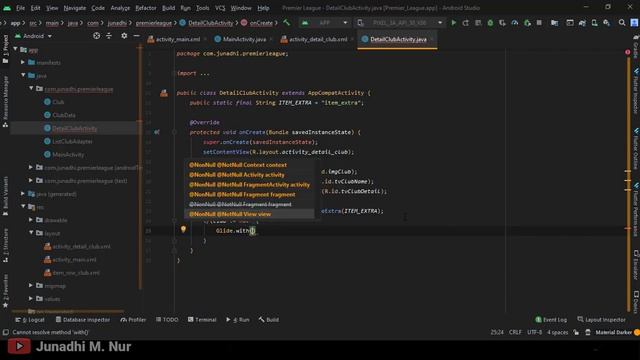Click the UTF-8 encoding in status bar

click(534, 332)
